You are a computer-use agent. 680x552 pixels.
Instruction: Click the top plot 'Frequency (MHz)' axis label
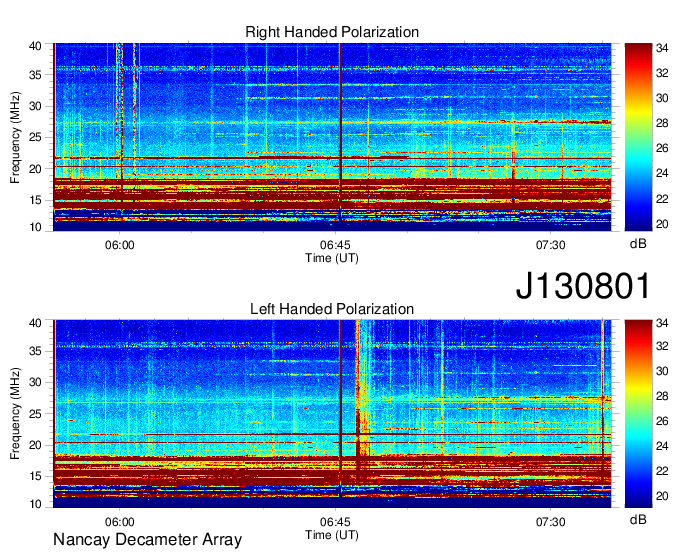pyautogui.click(x=15, y=137)
